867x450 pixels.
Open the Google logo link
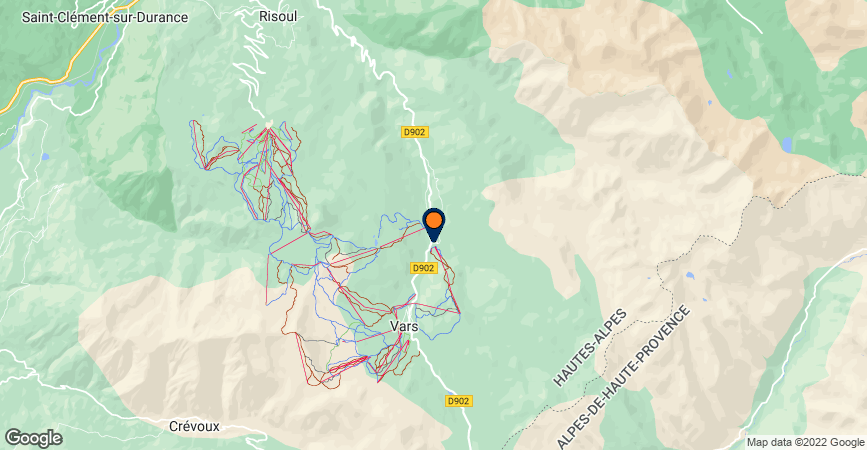(34, 438)
